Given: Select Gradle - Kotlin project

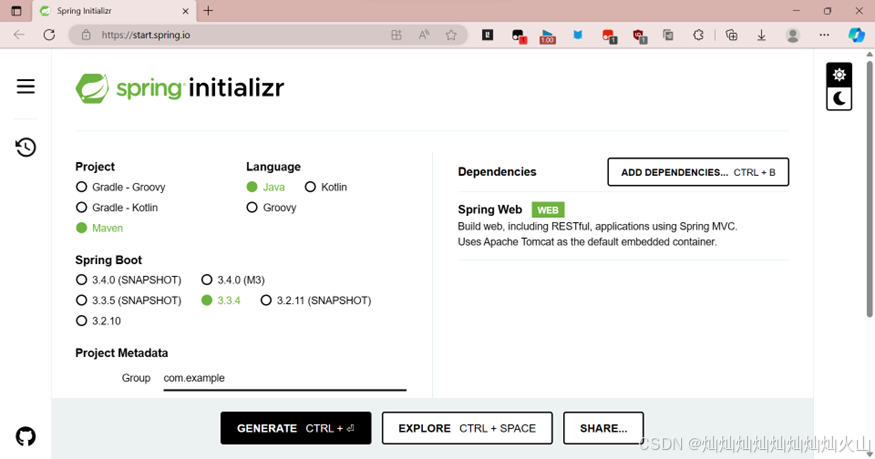Looking at the screenshot, I should click(117, 207).
